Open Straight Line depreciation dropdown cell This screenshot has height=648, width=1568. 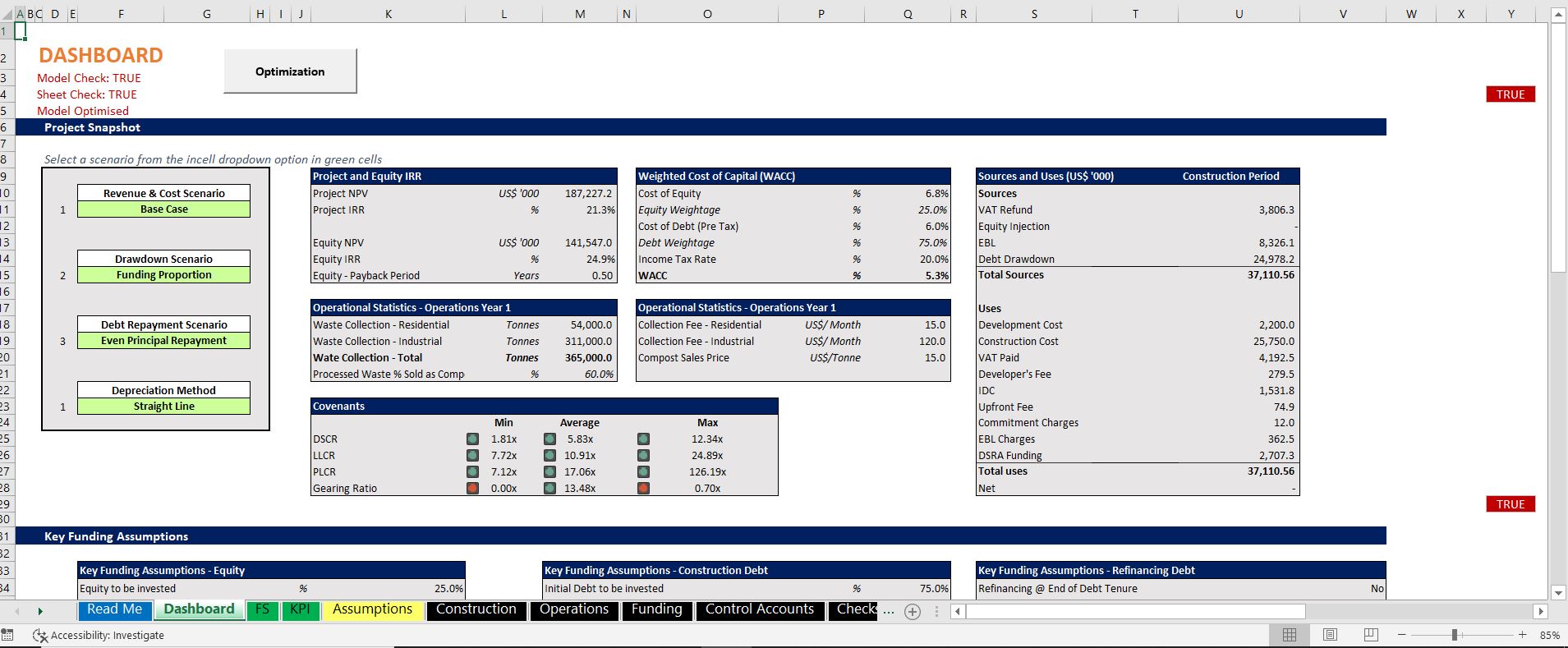163,407
